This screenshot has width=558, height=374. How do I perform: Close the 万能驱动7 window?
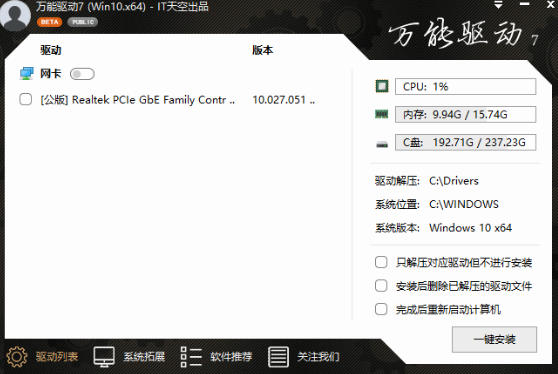tap(551, 4)
